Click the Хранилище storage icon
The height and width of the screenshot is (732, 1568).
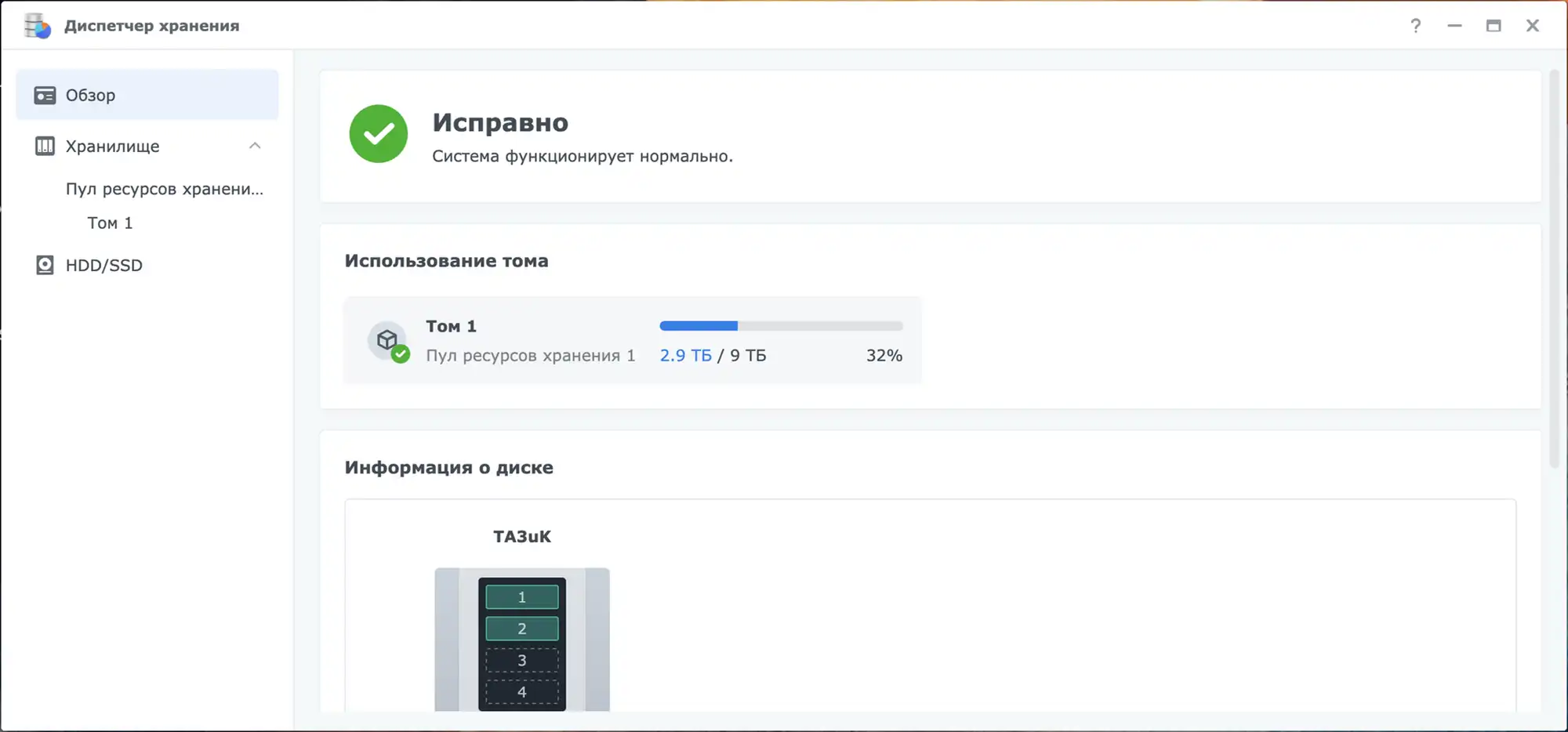click(x=45, y=146)
